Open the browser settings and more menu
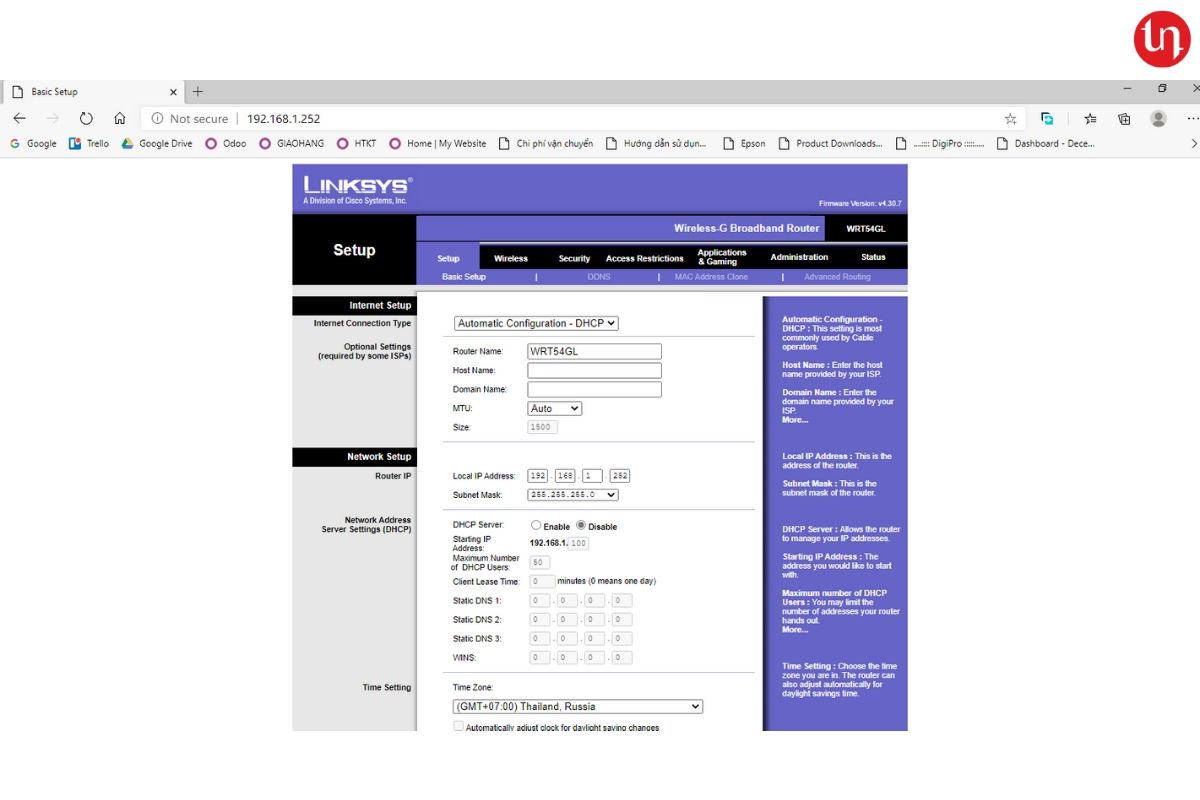The image size is (1200, 800). click(x=1192, y=118)
